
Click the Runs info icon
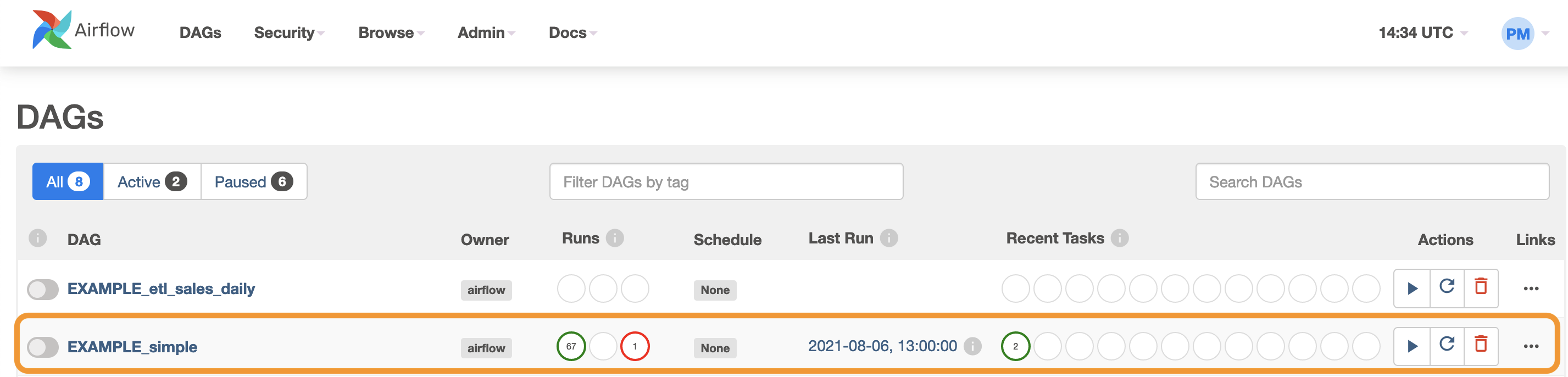(x=615, y=238)
